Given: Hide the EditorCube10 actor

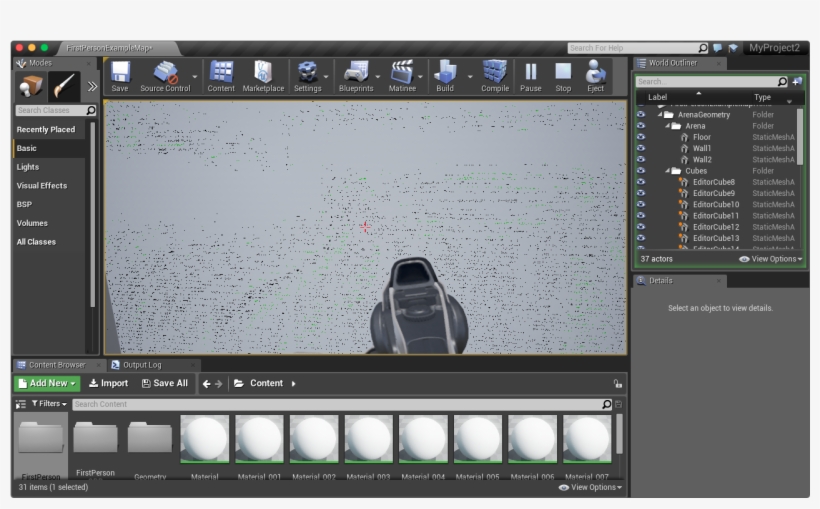Looking at the screenshot, I should pyautogui.click(x=641, y=205).
